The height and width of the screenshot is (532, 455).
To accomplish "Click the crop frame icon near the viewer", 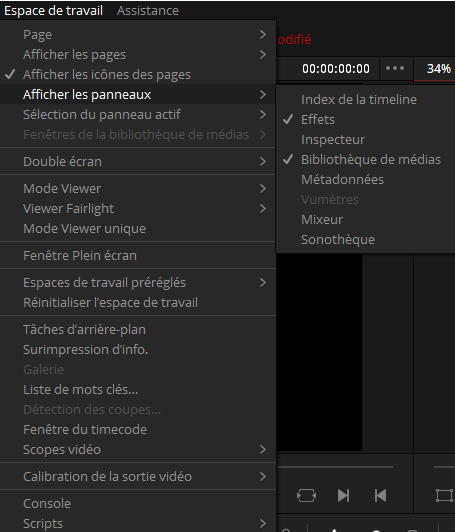I will [444, 495].
